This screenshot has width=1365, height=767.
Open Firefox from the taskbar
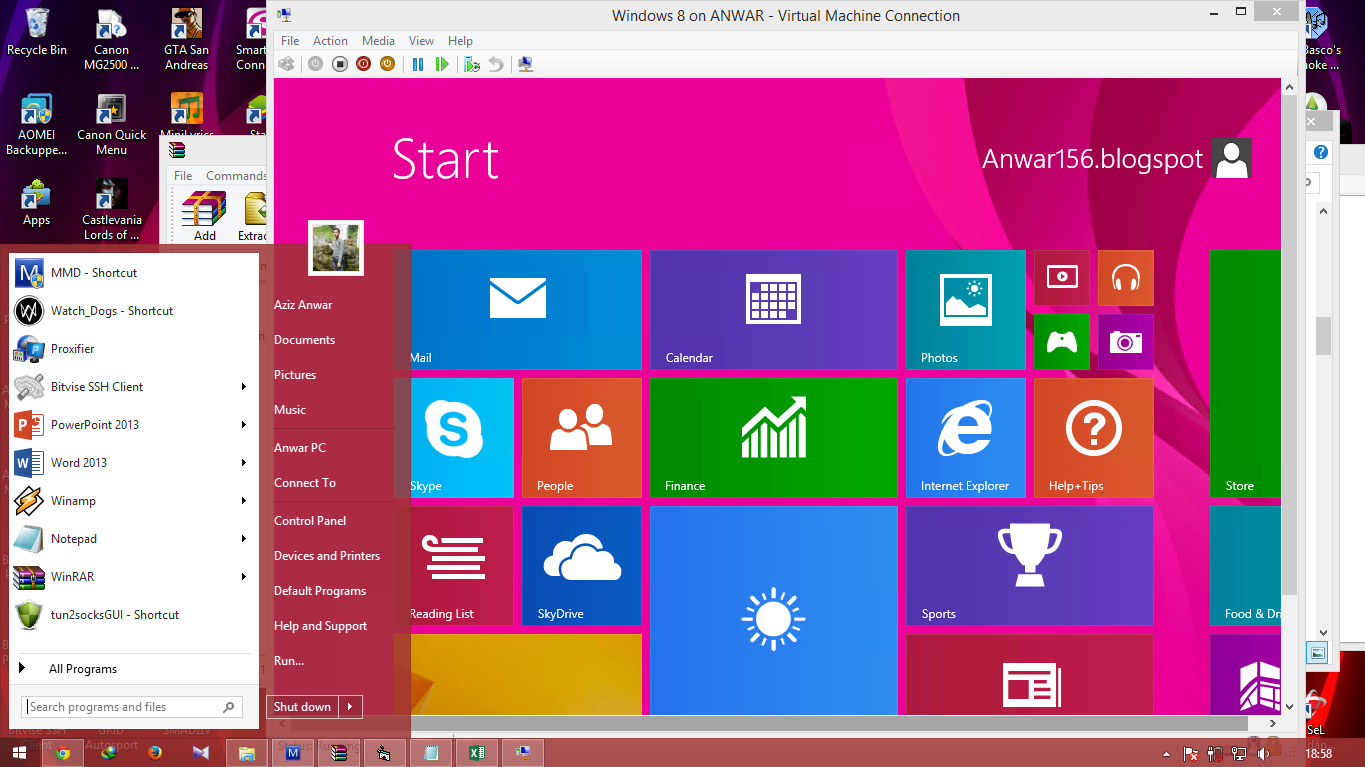(x=155, y=753)
